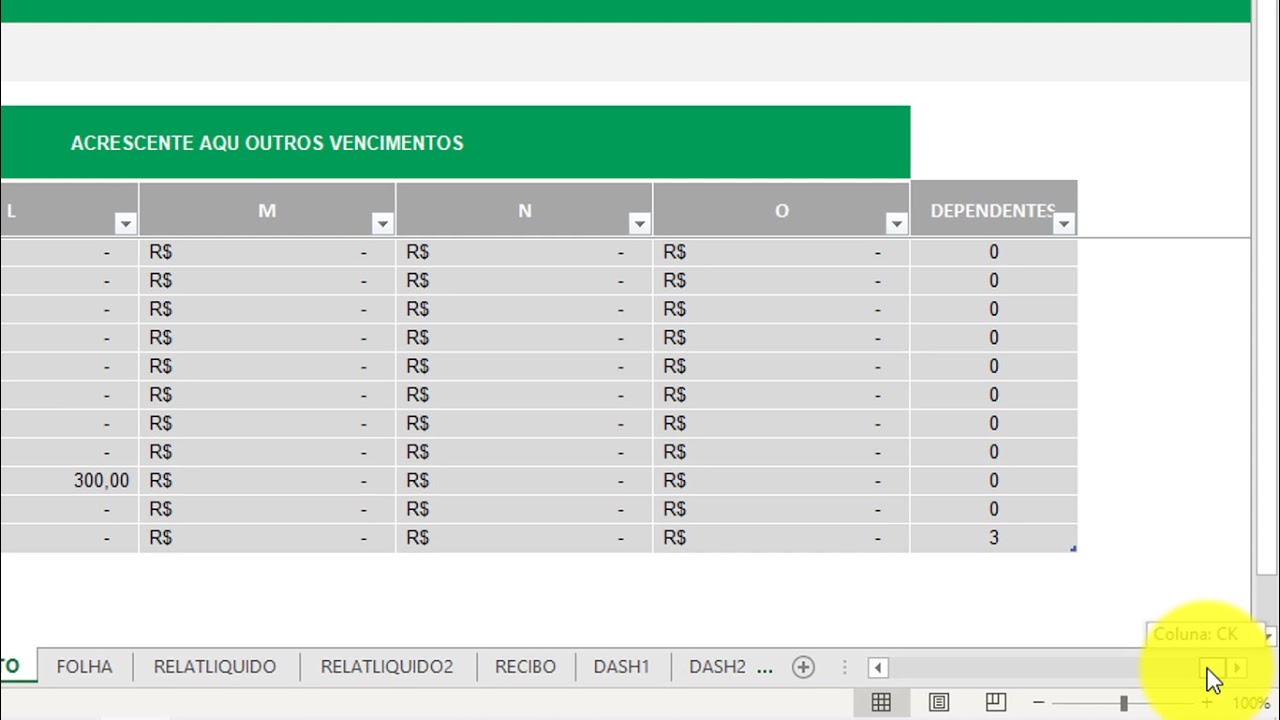Click the horizontal scrollbar right arrow

tap(1237, 668)
